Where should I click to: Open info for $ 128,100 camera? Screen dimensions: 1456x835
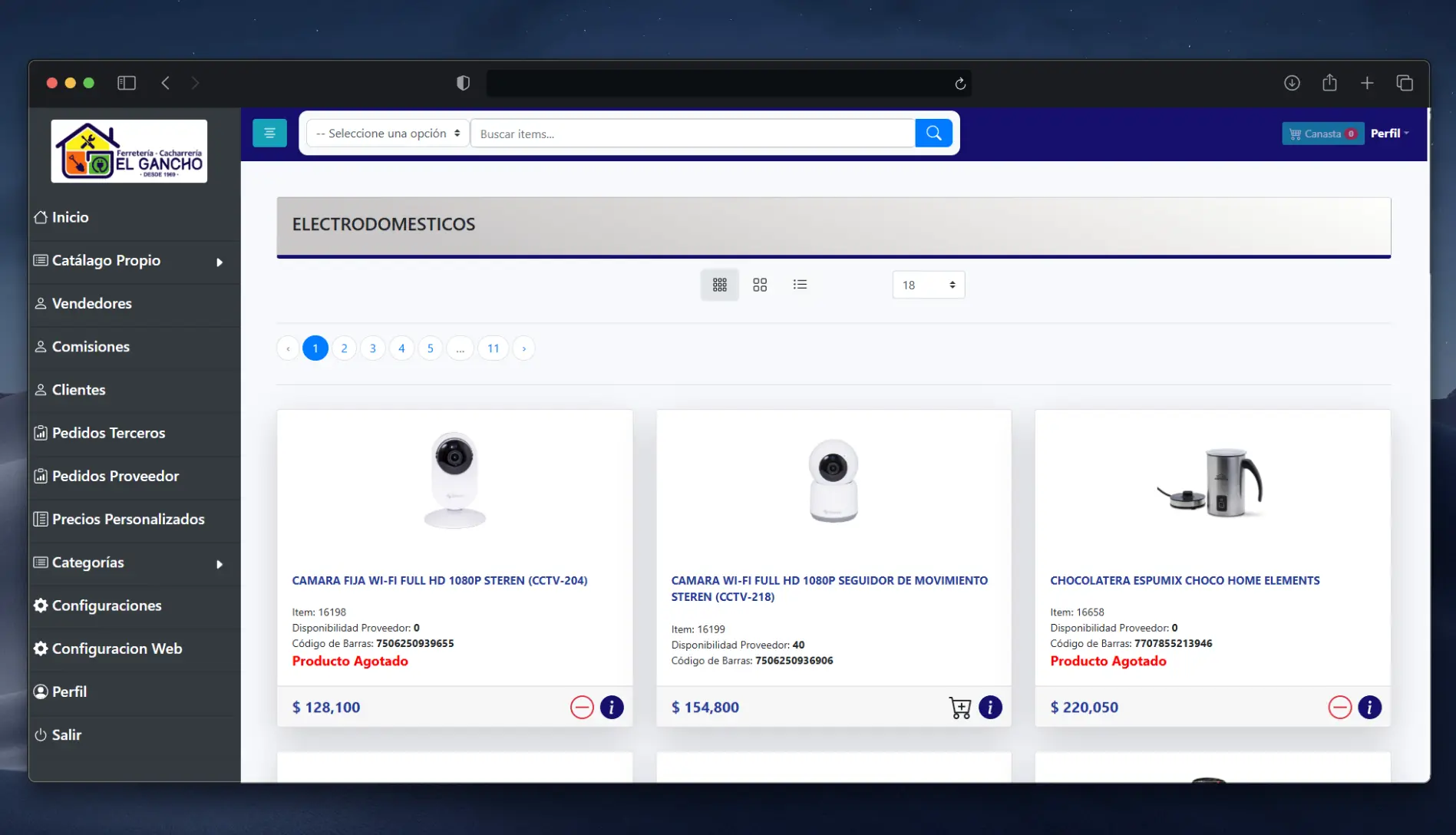[x=612, y=707]
